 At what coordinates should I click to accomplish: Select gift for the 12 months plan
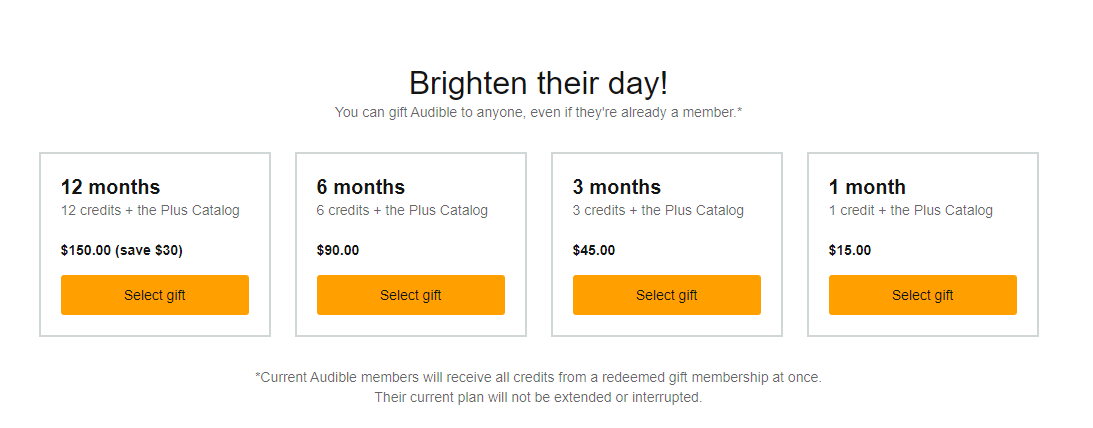pyautogui.click(x=155, y=295)
